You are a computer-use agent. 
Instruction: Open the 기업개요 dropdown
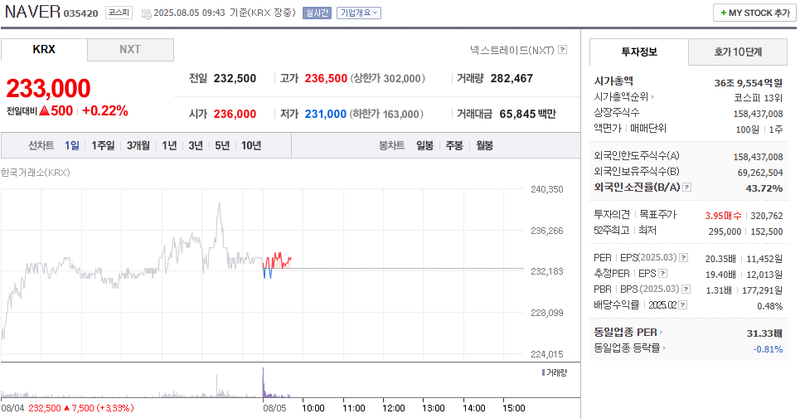click(x=359, y=13)
